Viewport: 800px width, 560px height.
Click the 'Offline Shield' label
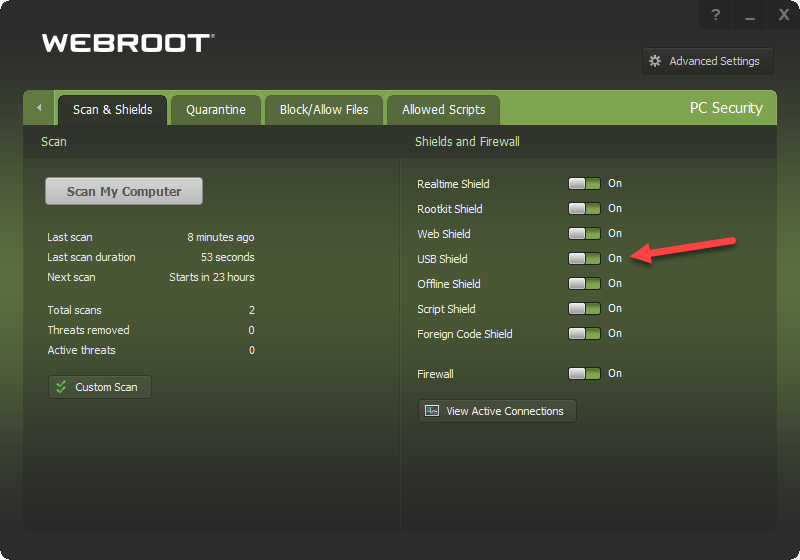tap(448, 284)
